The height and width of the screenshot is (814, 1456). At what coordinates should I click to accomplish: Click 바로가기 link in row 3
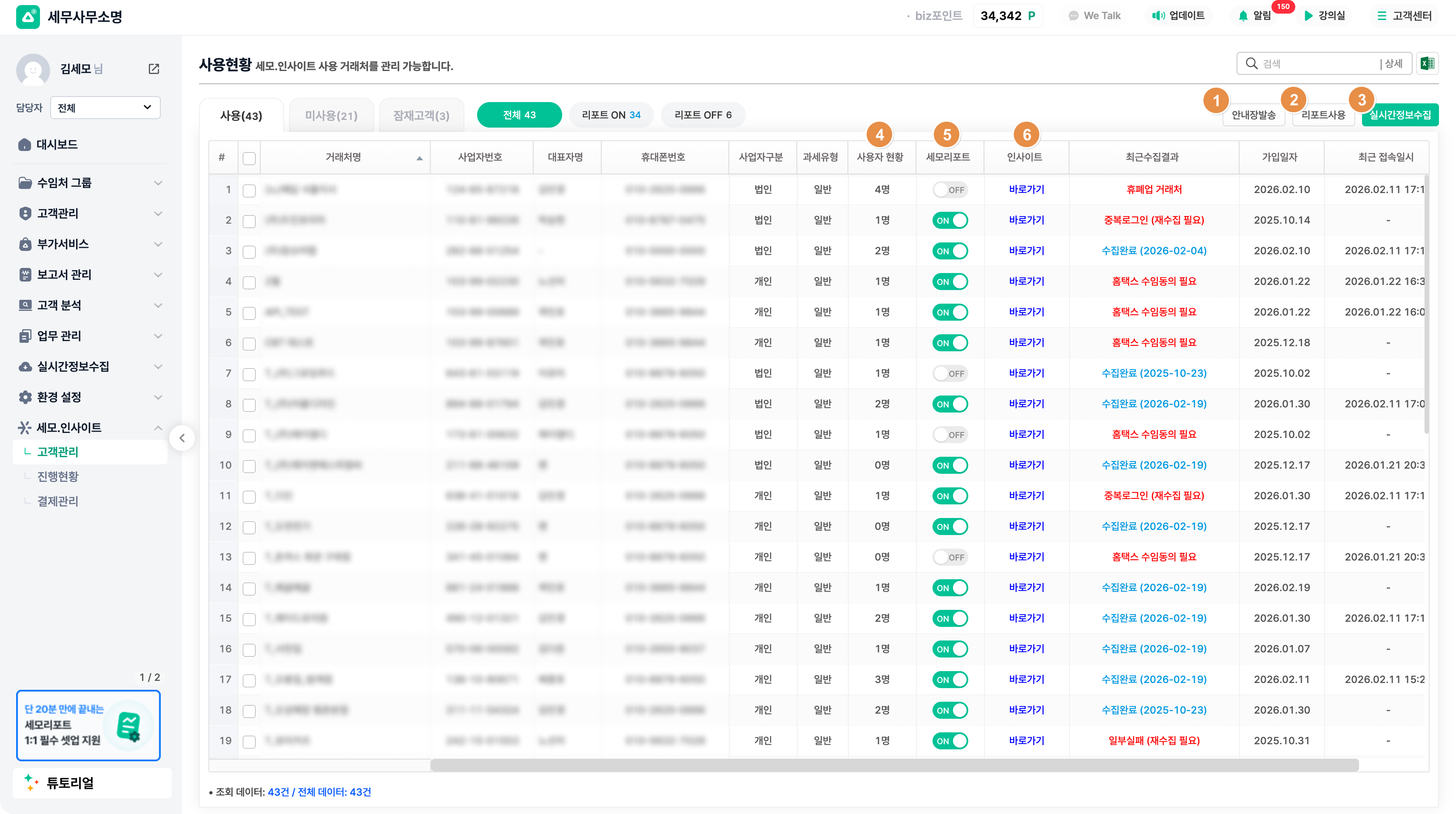point(1026,251)
